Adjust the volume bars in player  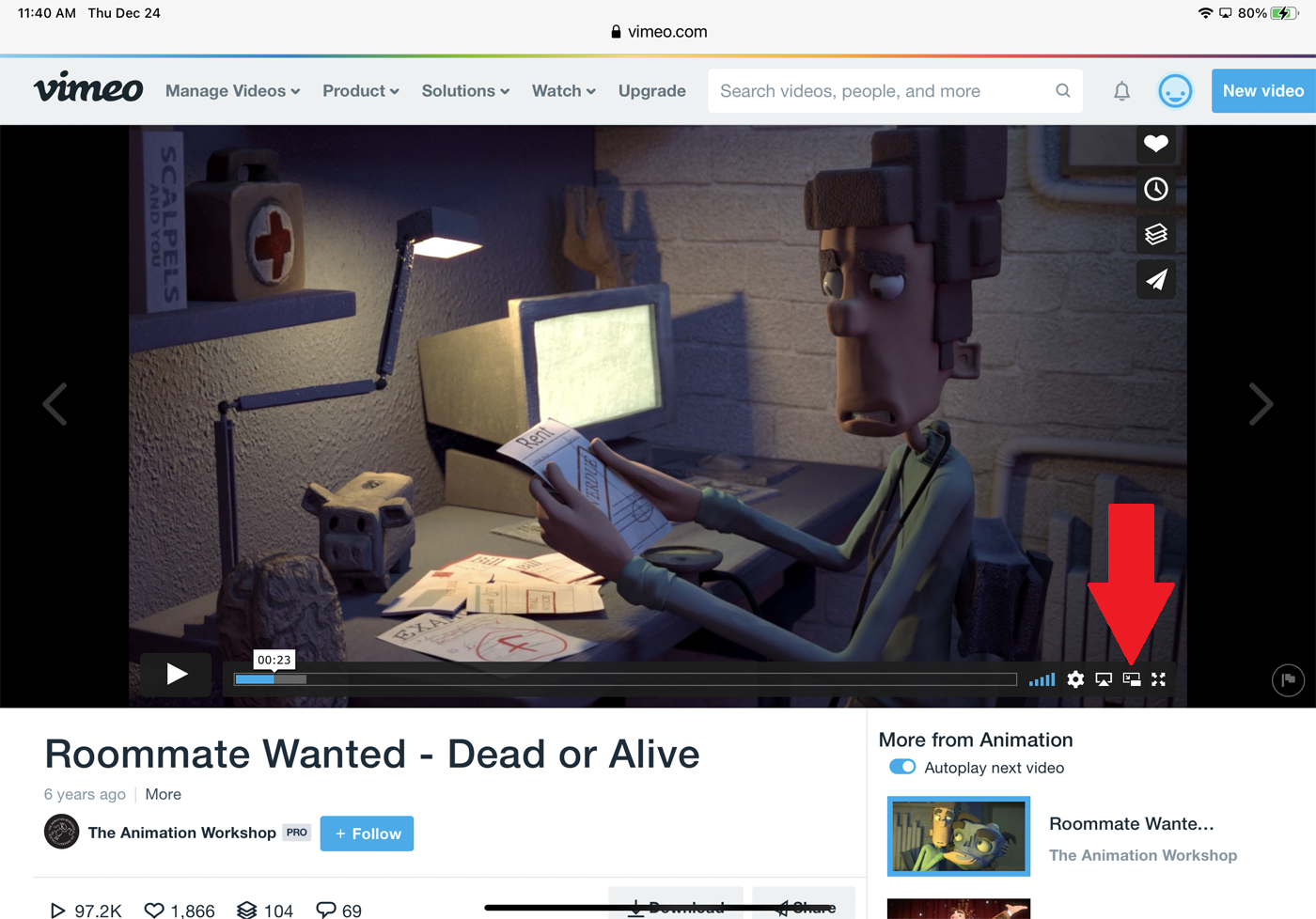click(1042, 679)
